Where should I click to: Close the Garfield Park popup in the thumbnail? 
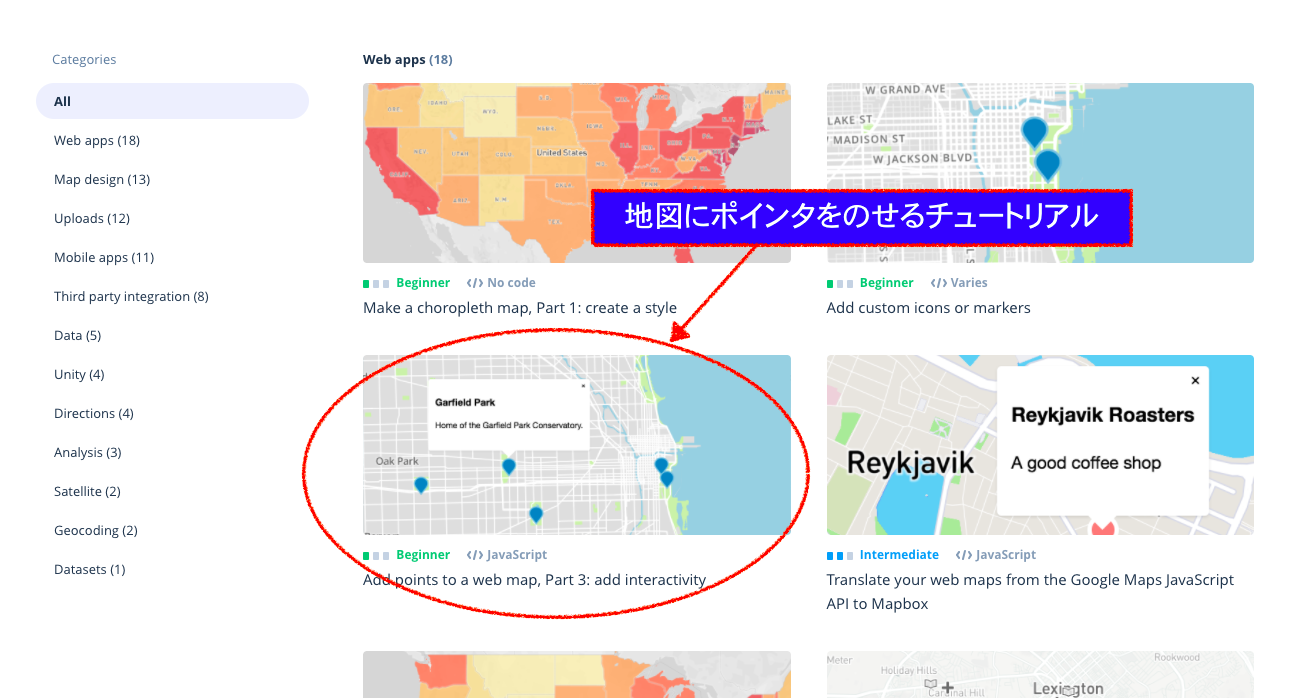(584, 384)
